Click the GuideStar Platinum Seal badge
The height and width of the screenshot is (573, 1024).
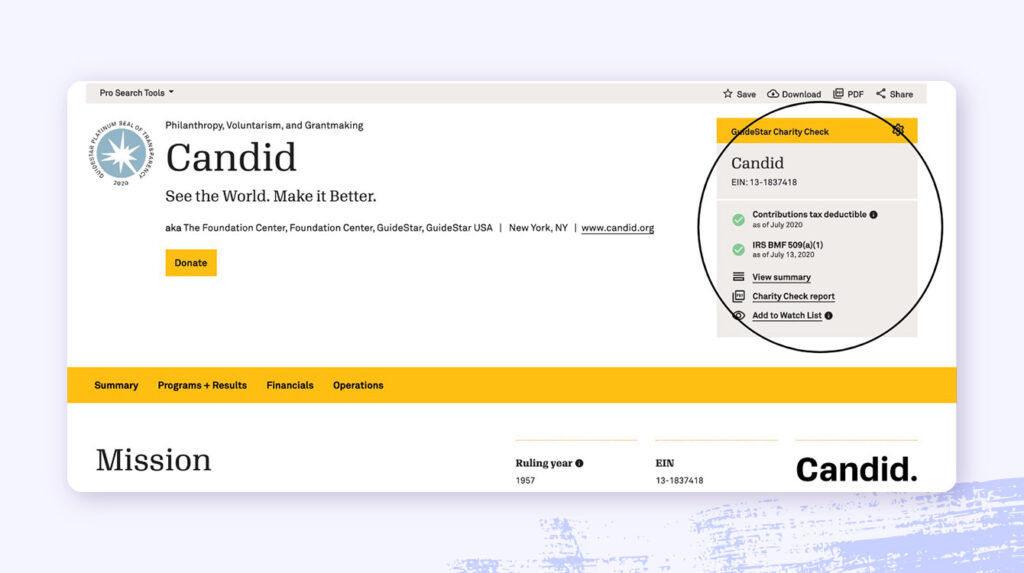click(121, 153)
